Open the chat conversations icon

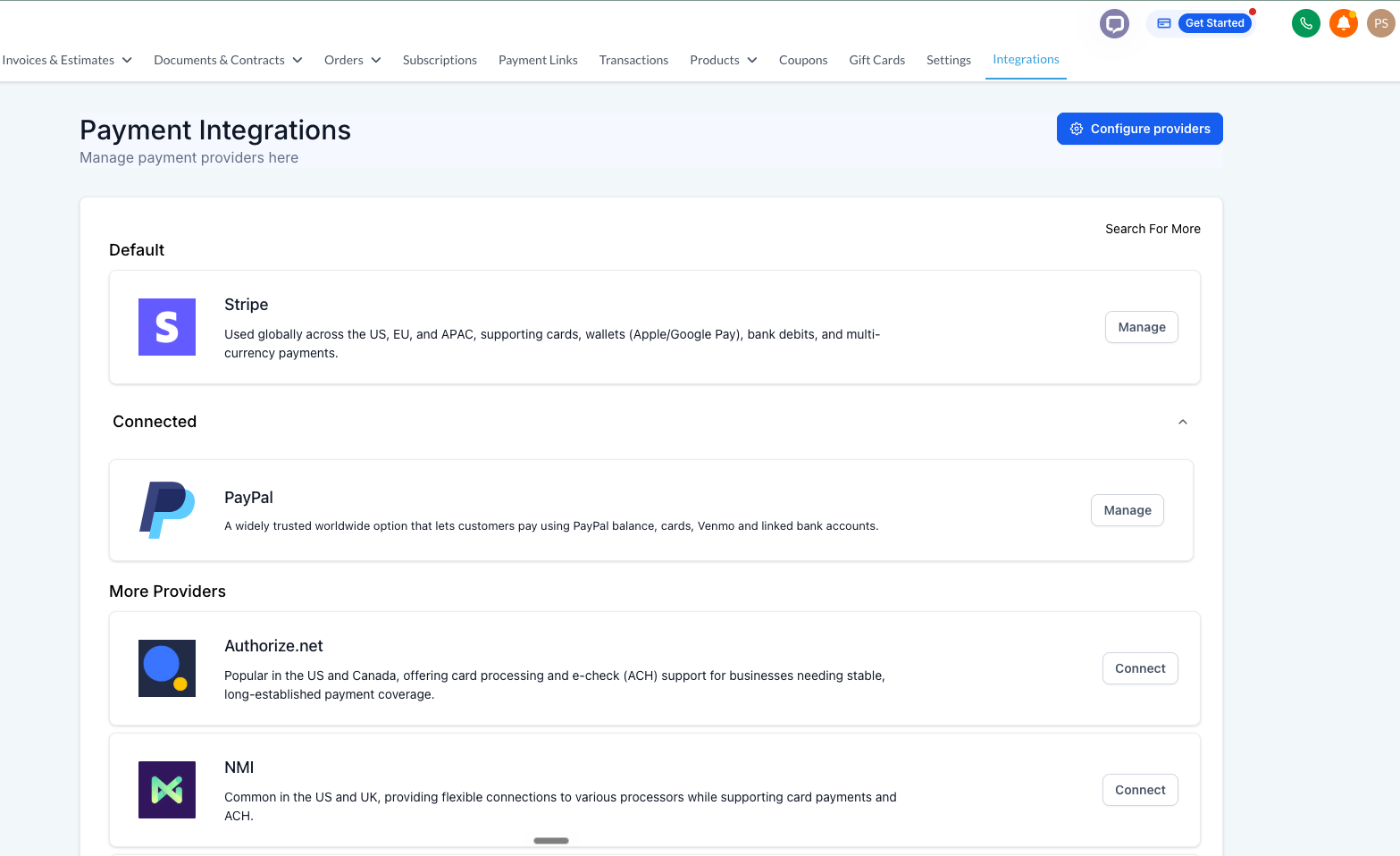[x=1114, y=23]
